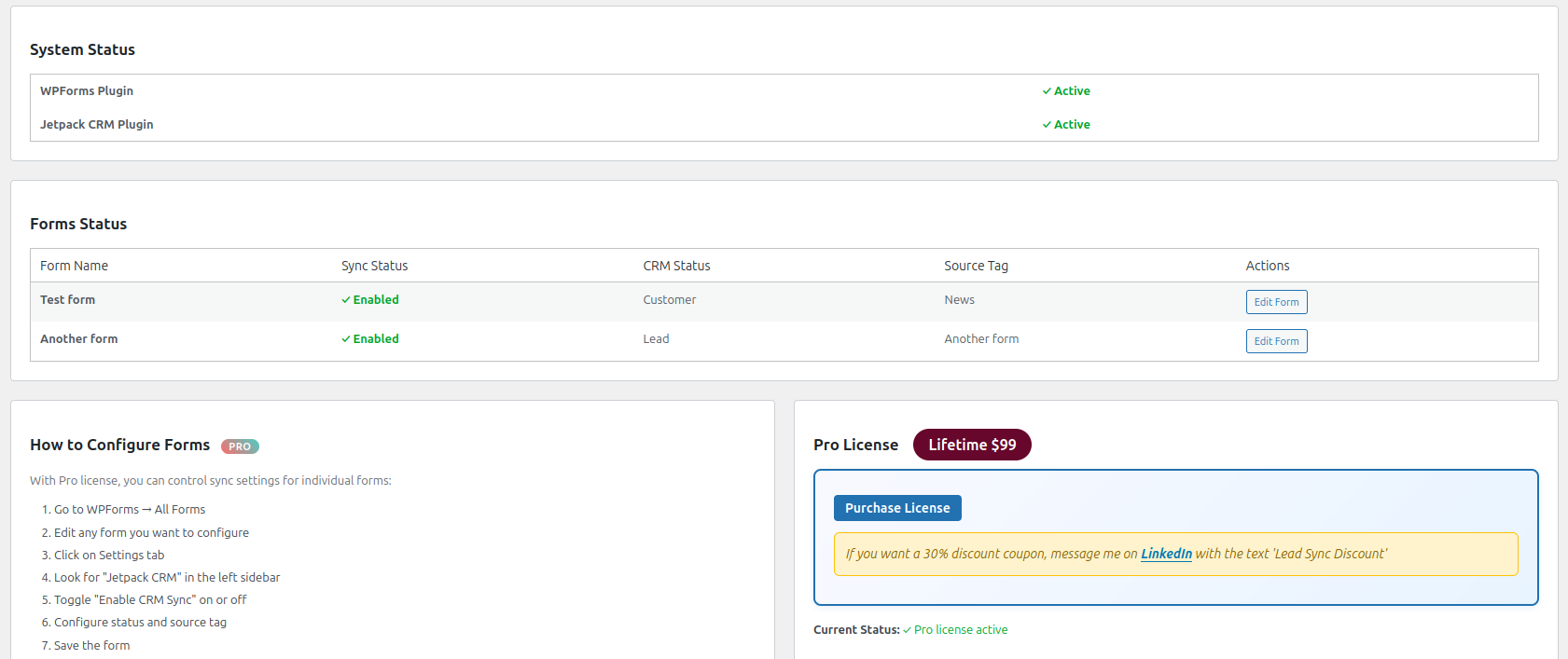Click step 'Edit any form you want to configure'
Screen dimensions: 1568x659
coord(151,533)
